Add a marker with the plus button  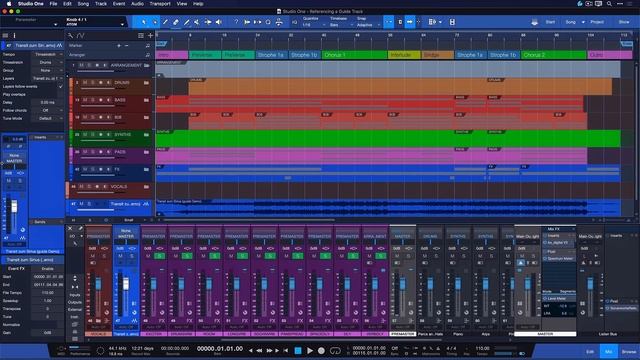(x=119, y=46)
